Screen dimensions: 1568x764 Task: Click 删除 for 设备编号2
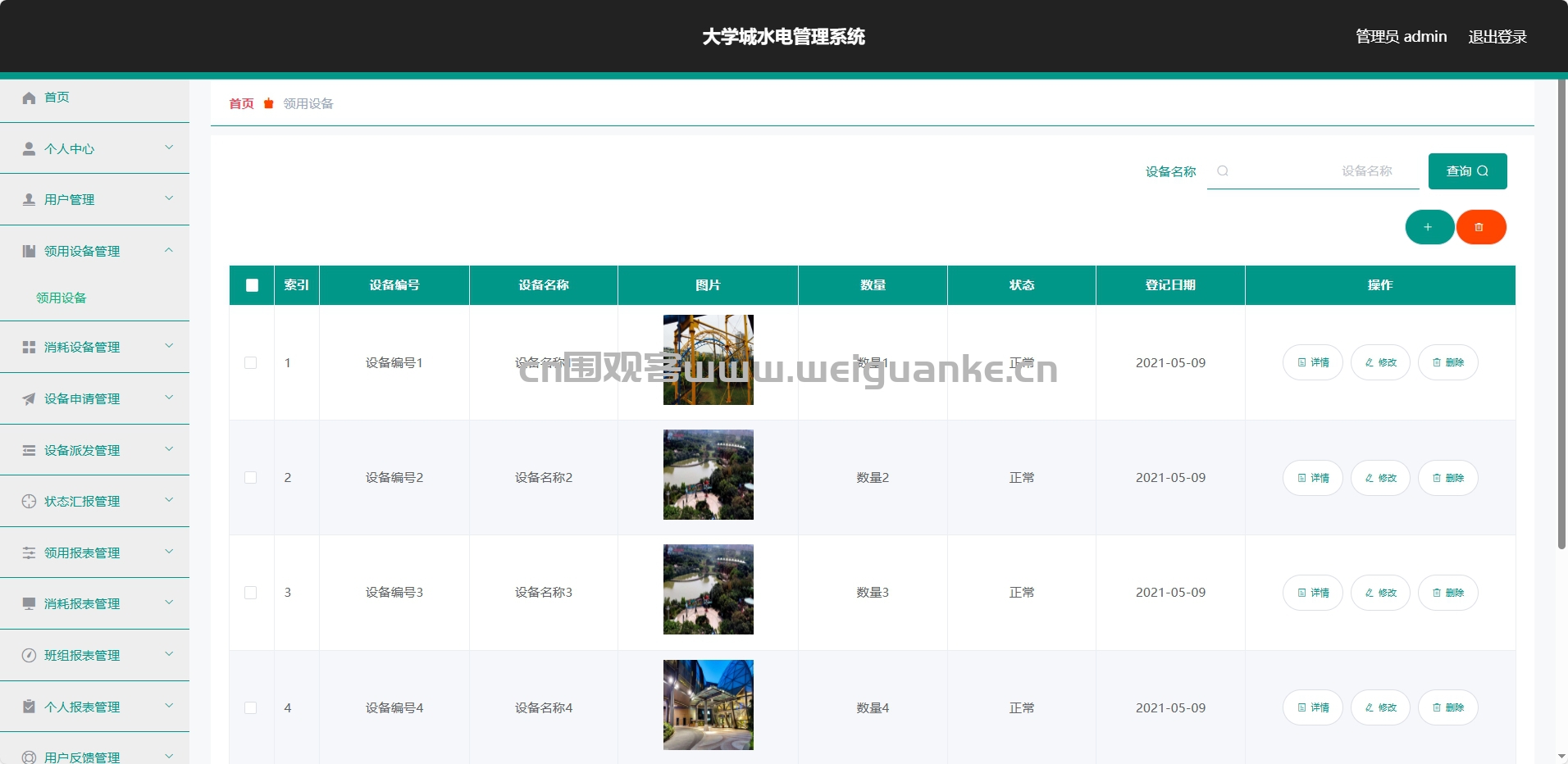pos(1448,478)
